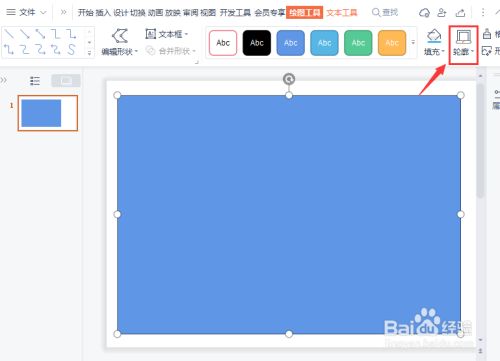Open the 文件 dropdown arrow
Viewport: 500px width, 361px height.
43,13
